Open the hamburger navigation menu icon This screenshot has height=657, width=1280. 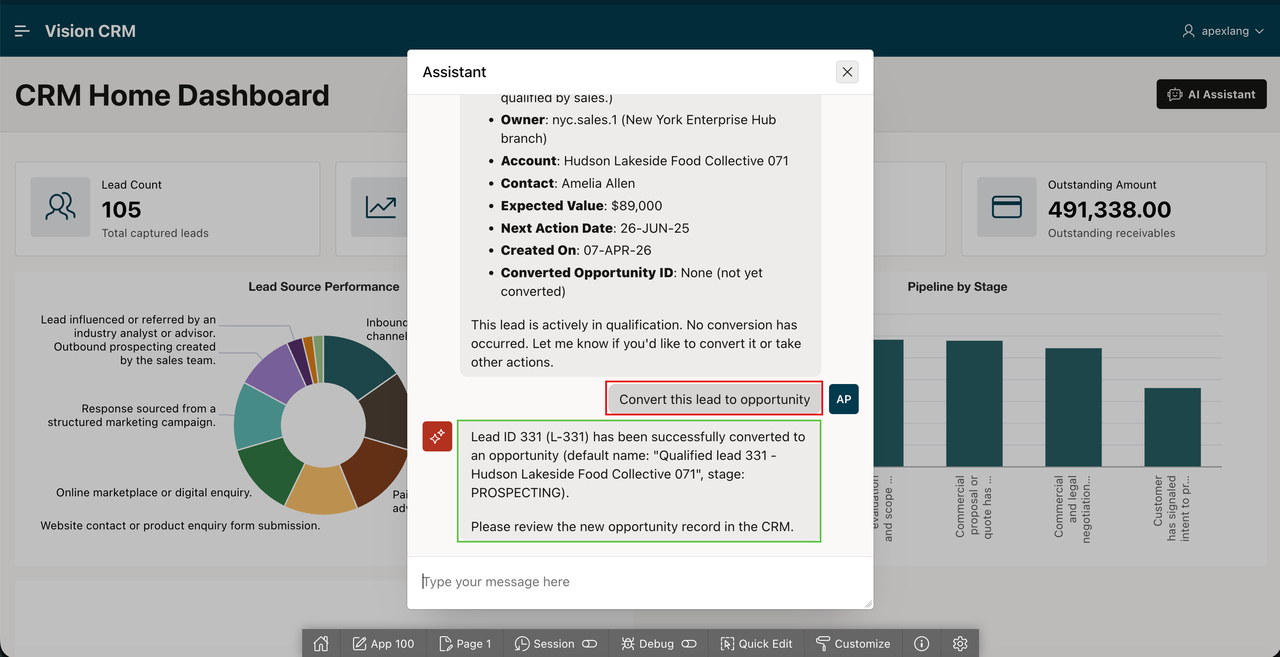22,31
